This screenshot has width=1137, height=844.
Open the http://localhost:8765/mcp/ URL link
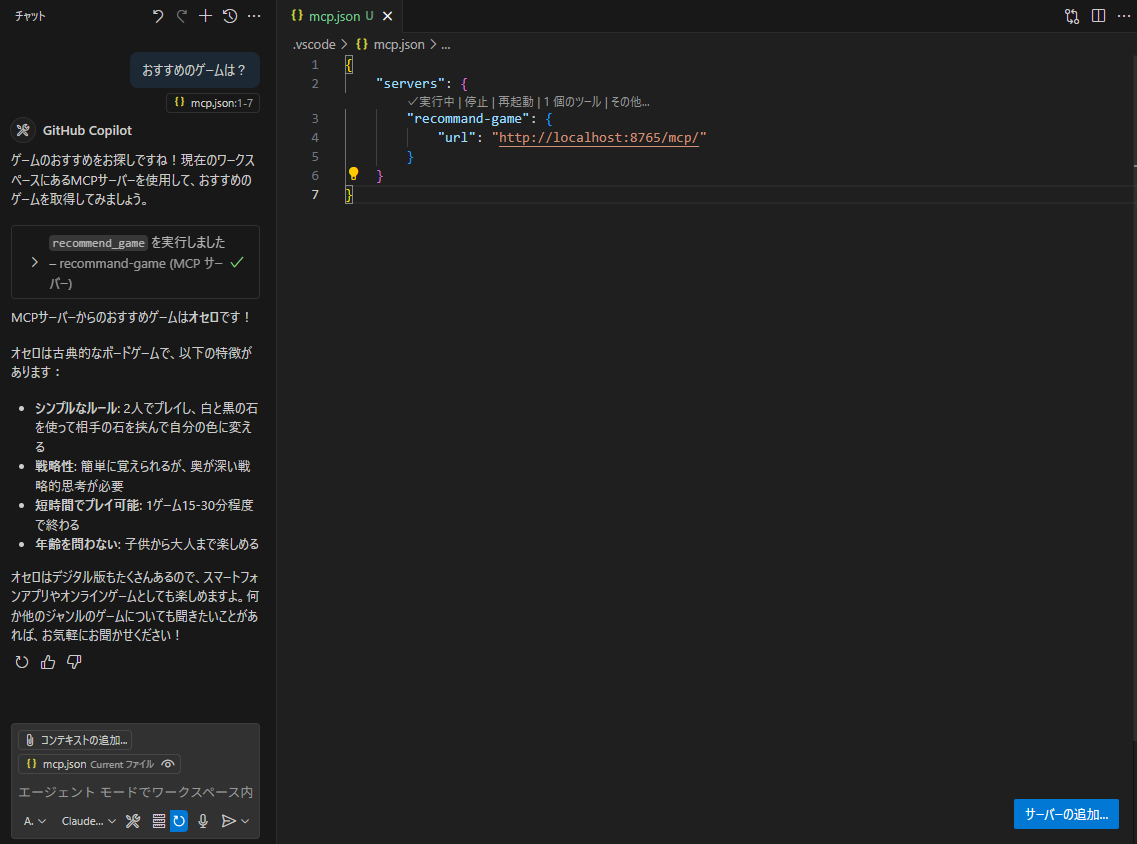[599, 137]
